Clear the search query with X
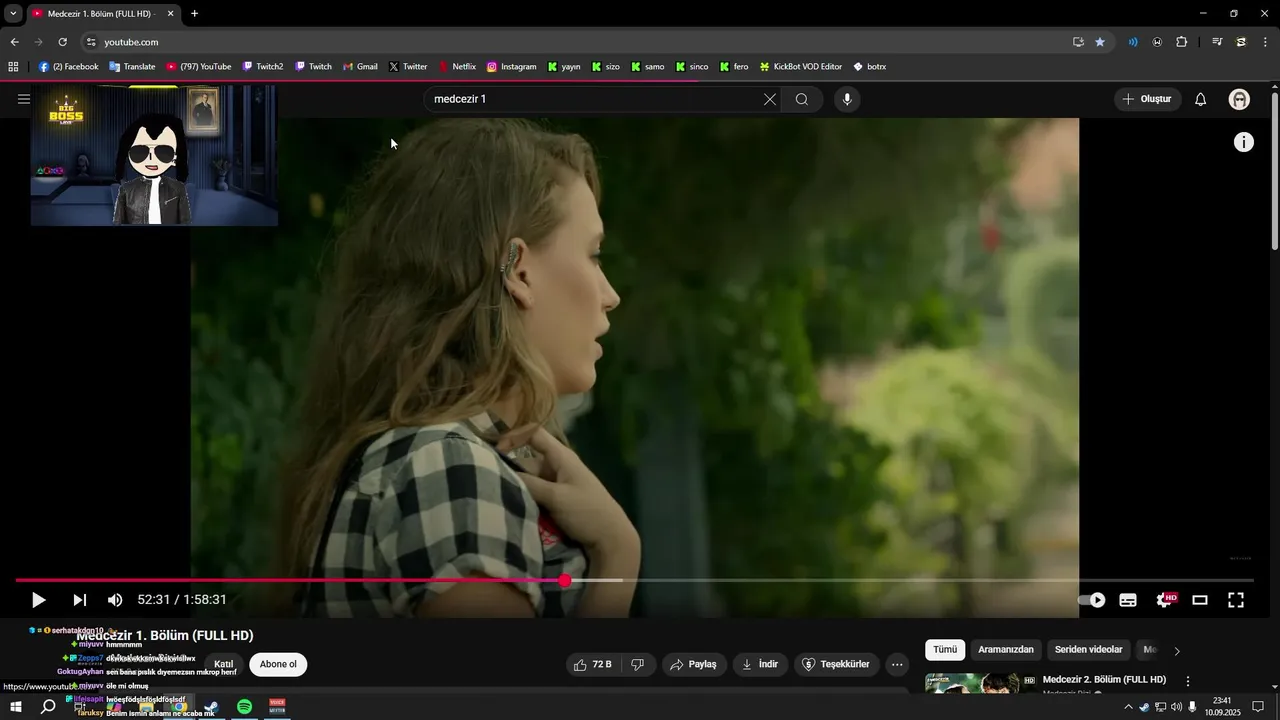Screen dimensions: 1280x720 point(770,99)
